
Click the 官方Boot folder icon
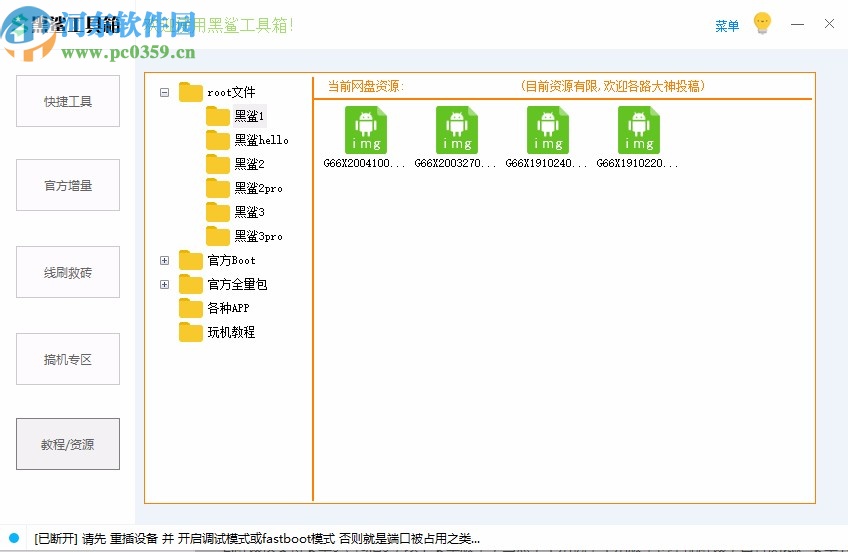click(x=191, y=260)
